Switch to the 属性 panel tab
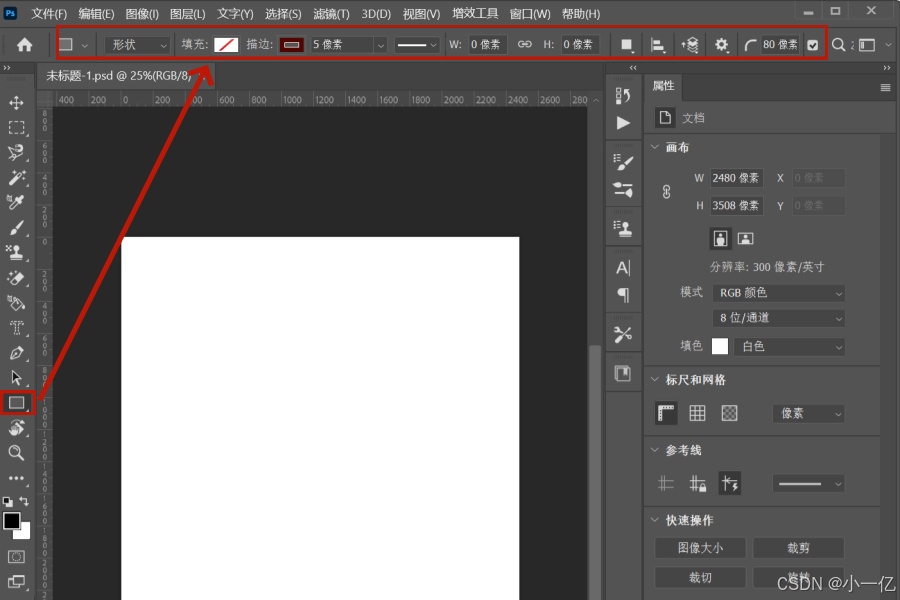 coord(664,86)
